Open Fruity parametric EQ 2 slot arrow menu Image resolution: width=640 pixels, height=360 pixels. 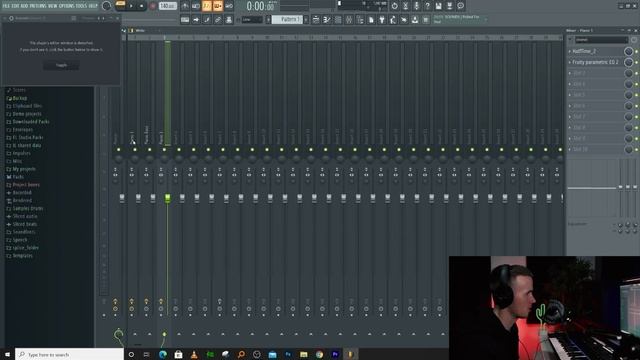[570, 62]
